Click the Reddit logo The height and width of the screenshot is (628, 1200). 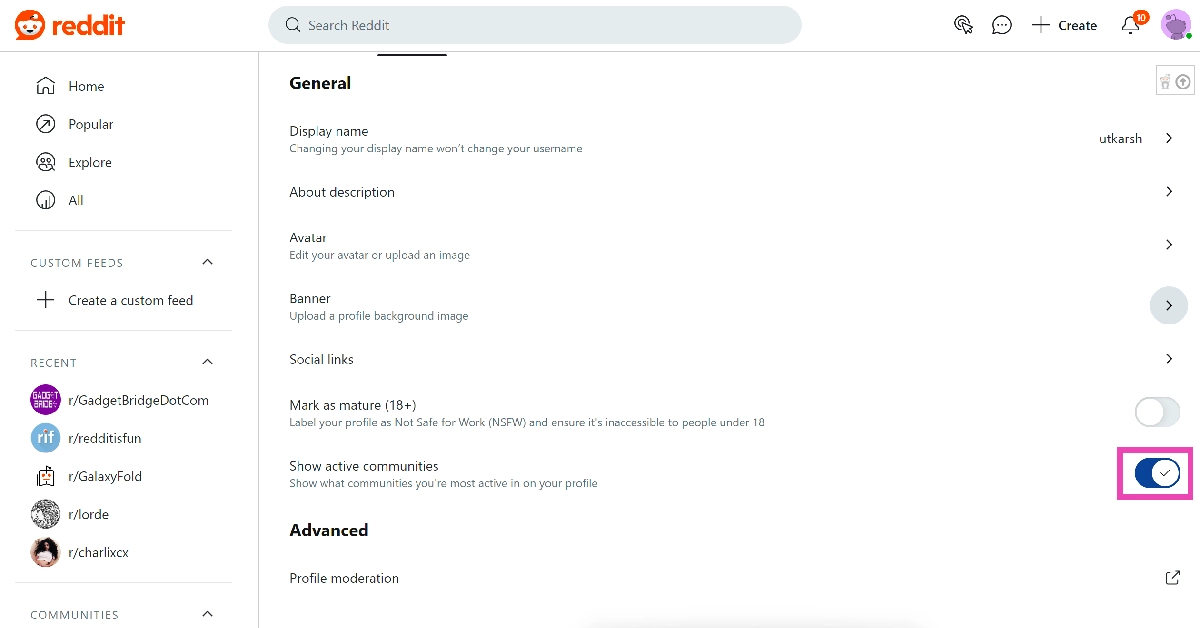(70, 25)
